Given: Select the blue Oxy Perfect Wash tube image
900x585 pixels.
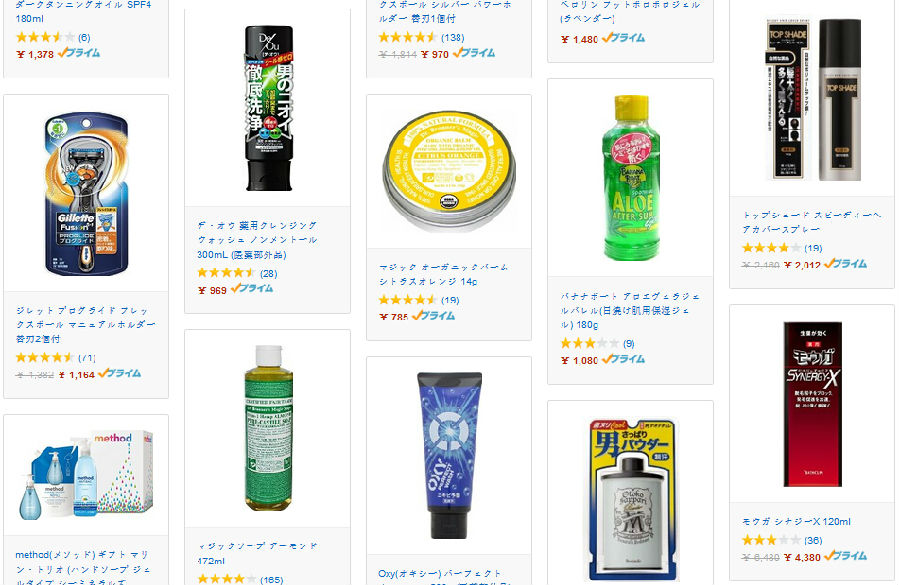Looking at the screenshot, I should click(x=449, y=455).
